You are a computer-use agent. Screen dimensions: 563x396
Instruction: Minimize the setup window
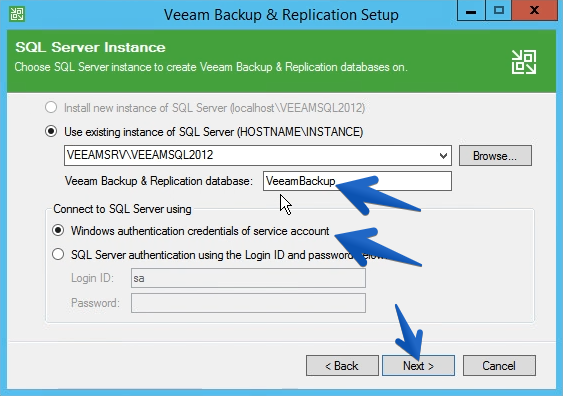471,10
